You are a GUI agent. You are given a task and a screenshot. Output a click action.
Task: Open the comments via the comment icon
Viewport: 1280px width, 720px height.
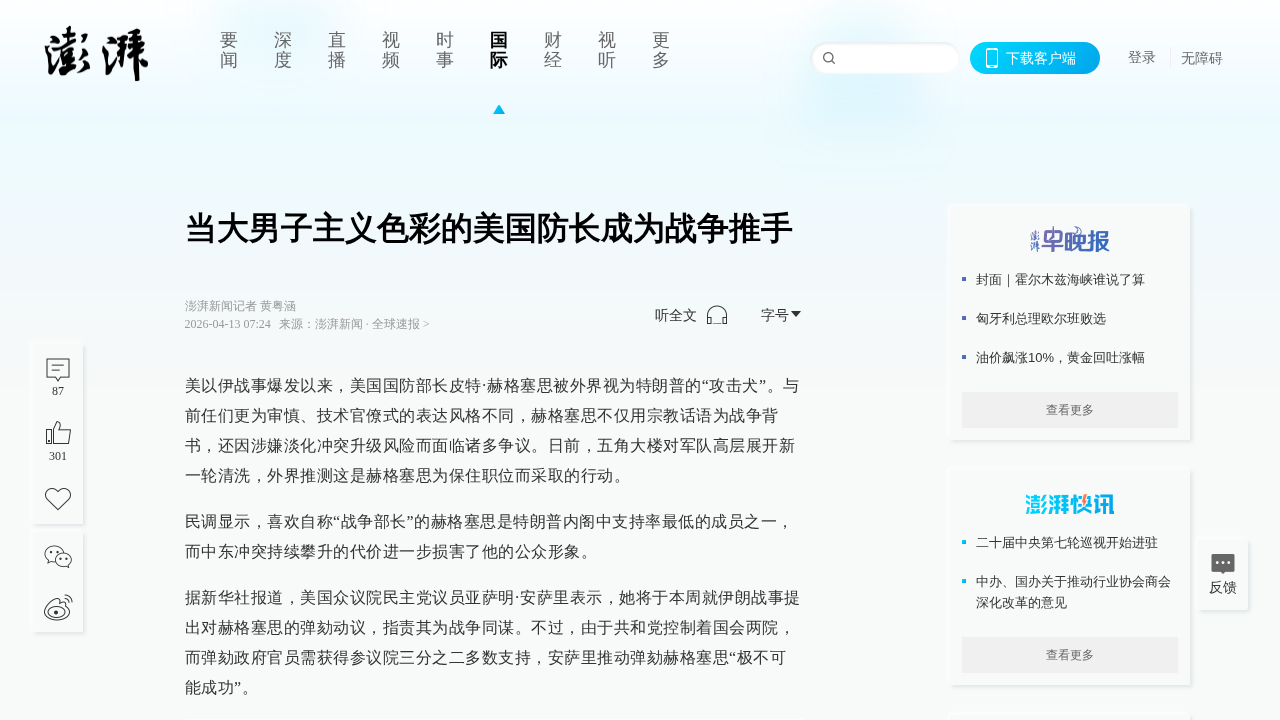pyautogui.click(x=58, y=370)
